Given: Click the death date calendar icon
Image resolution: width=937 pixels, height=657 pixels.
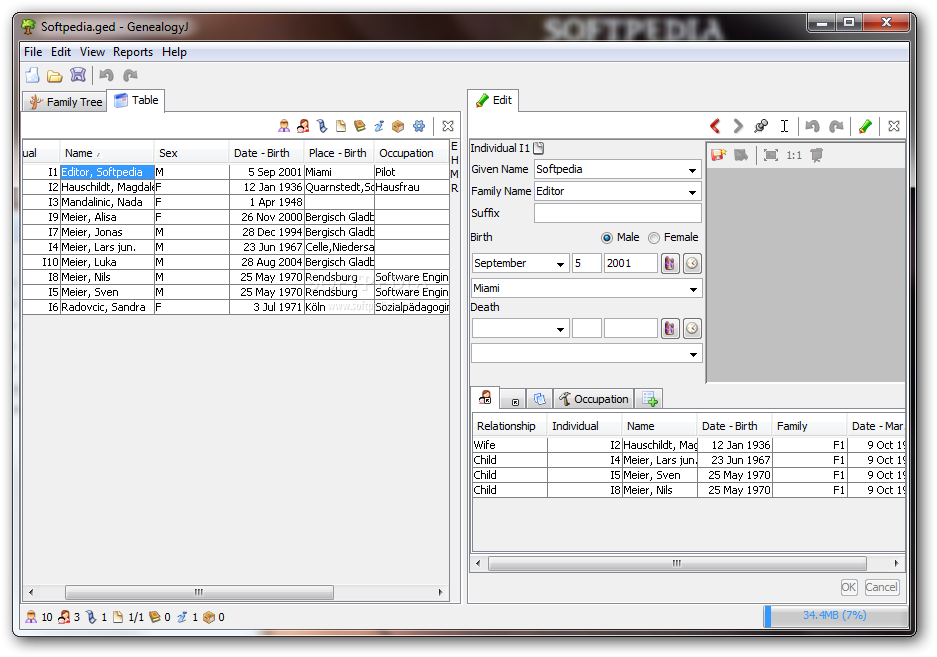Looking at the screenshot, I should pyautogui.click(x=670, y=328).
